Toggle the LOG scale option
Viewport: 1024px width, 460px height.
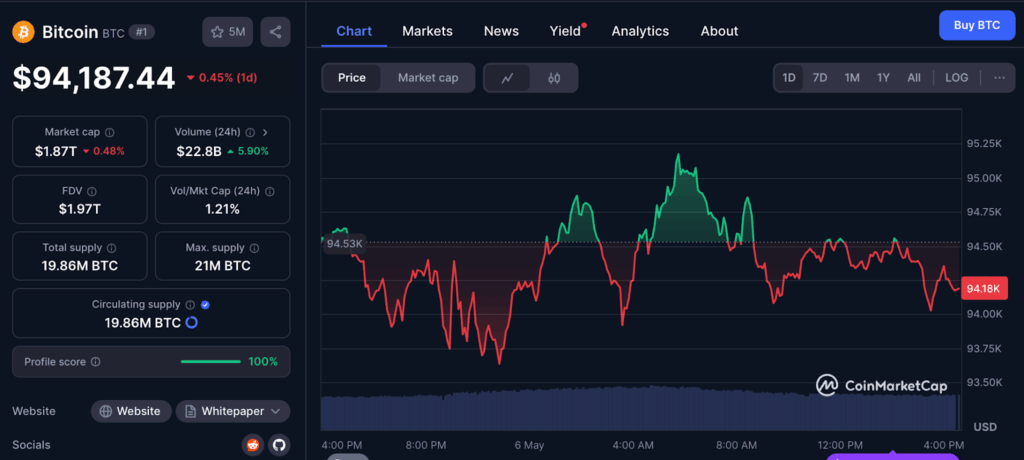tap(956, 78)
